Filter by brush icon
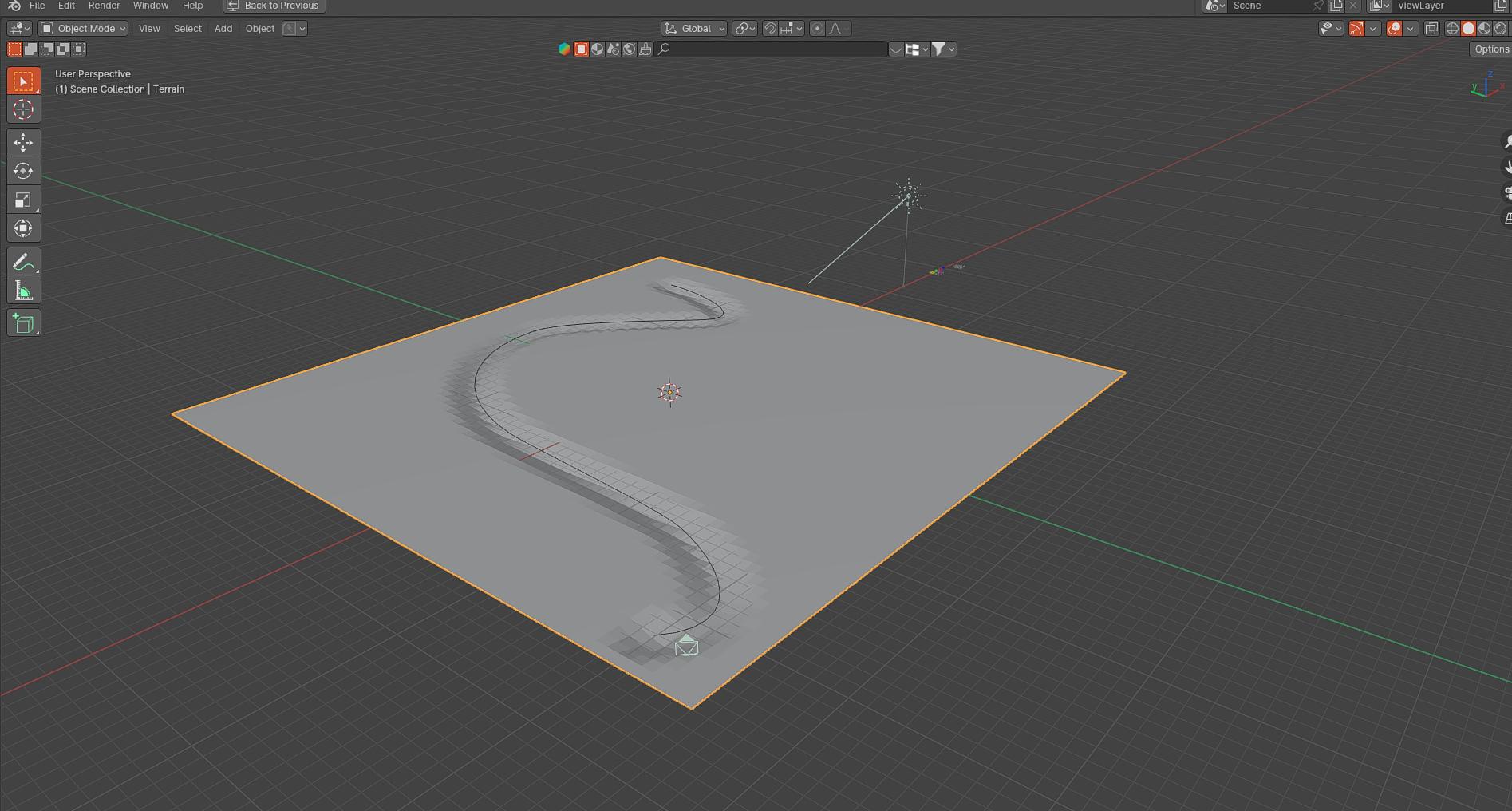The height and width of the screenshot is (811, 1512). click(645, 49)
